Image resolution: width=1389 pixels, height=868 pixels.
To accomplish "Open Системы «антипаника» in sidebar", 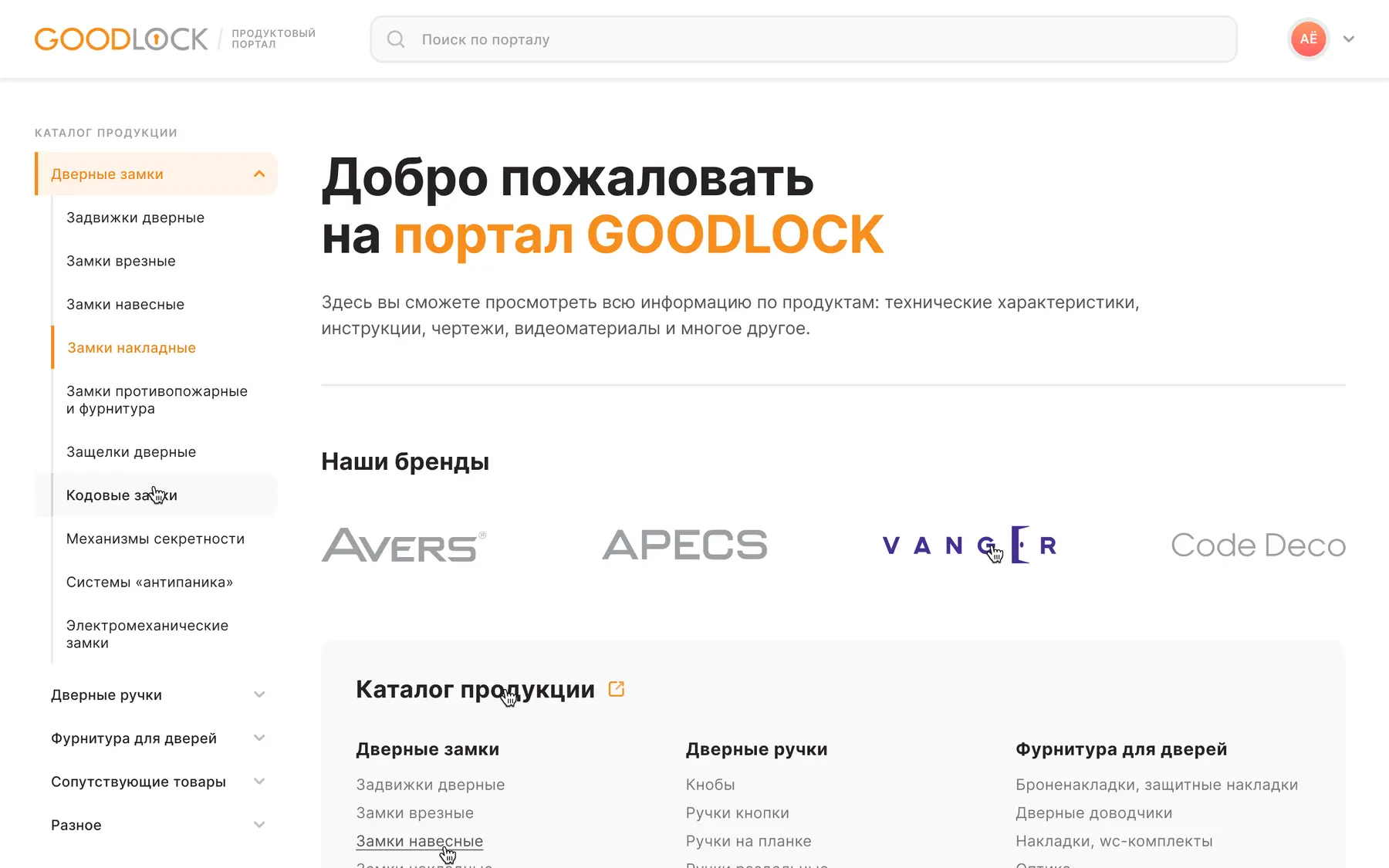I will pos(150,582).
